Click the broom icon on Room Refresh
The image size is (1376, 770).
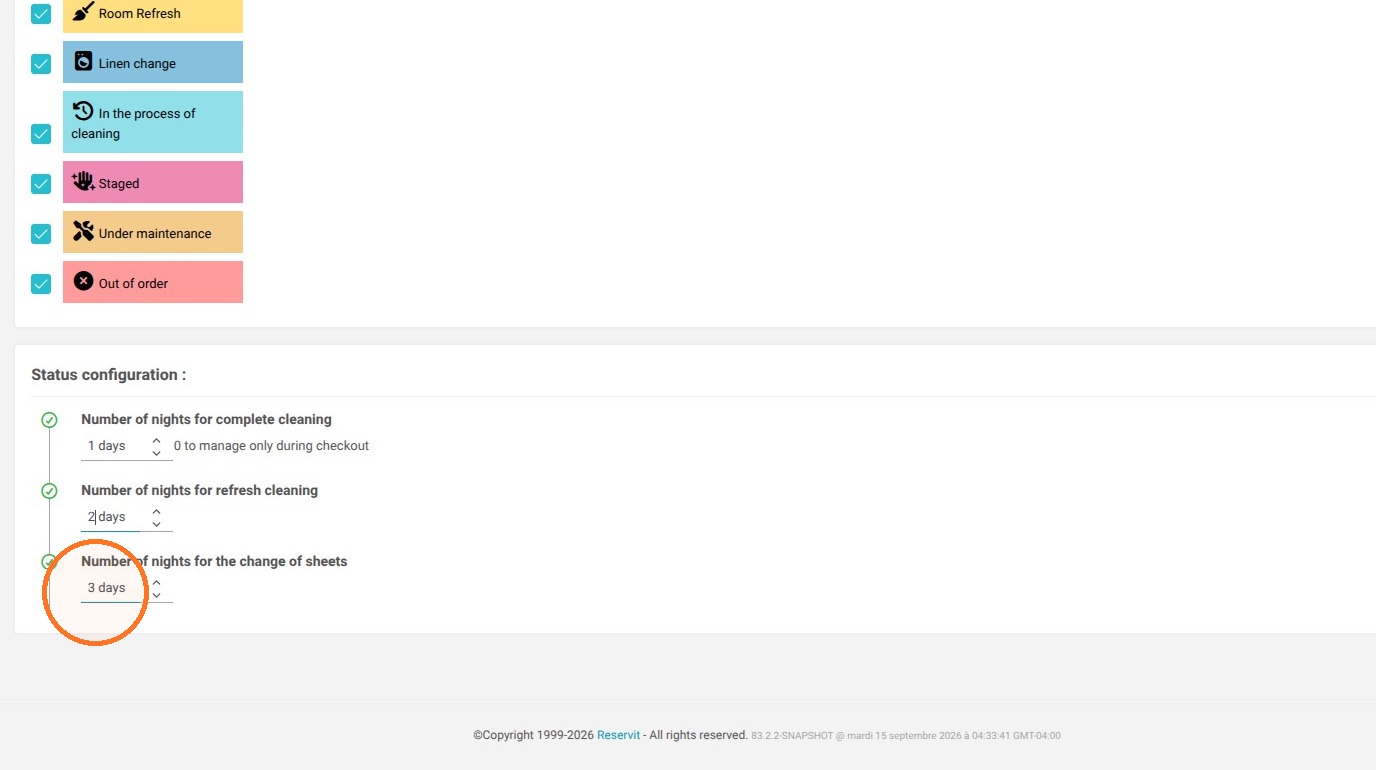click(84, 12)
